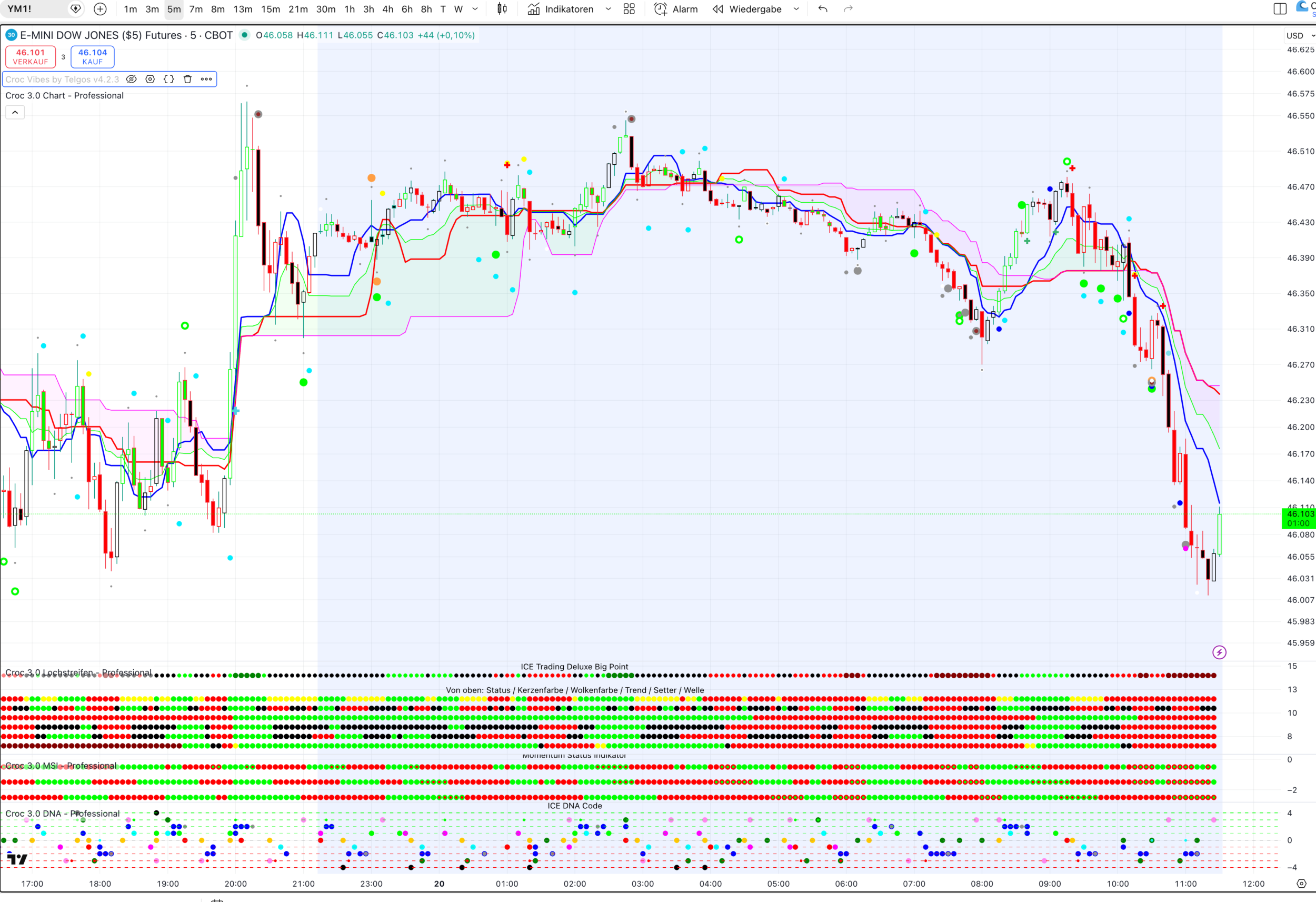Toggle market status indicator dot
This screenshot has width=1316, height=902.
pyautogui.click(x=245, y=35)
